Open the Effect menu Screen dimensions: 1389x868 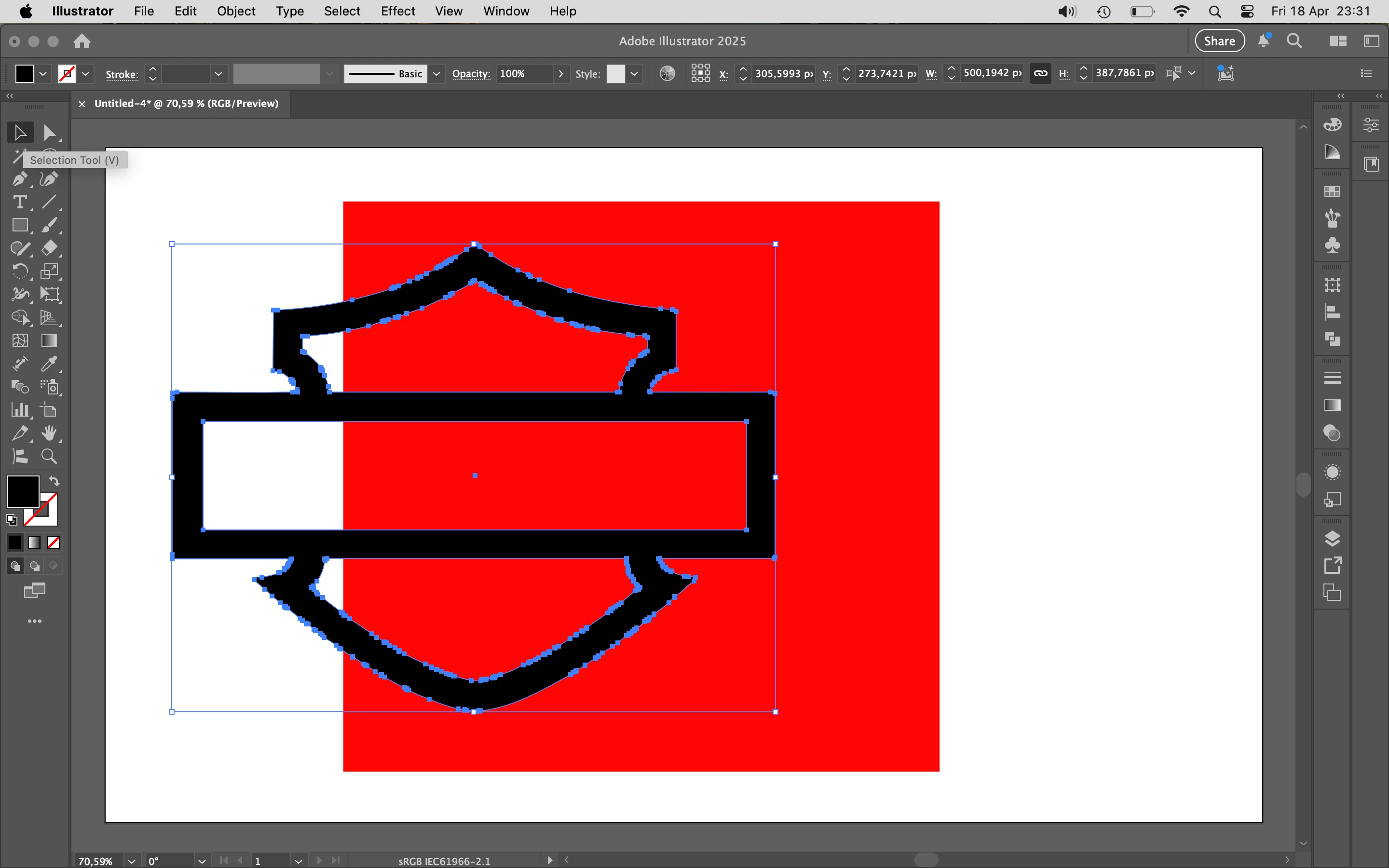coord(397,11)
